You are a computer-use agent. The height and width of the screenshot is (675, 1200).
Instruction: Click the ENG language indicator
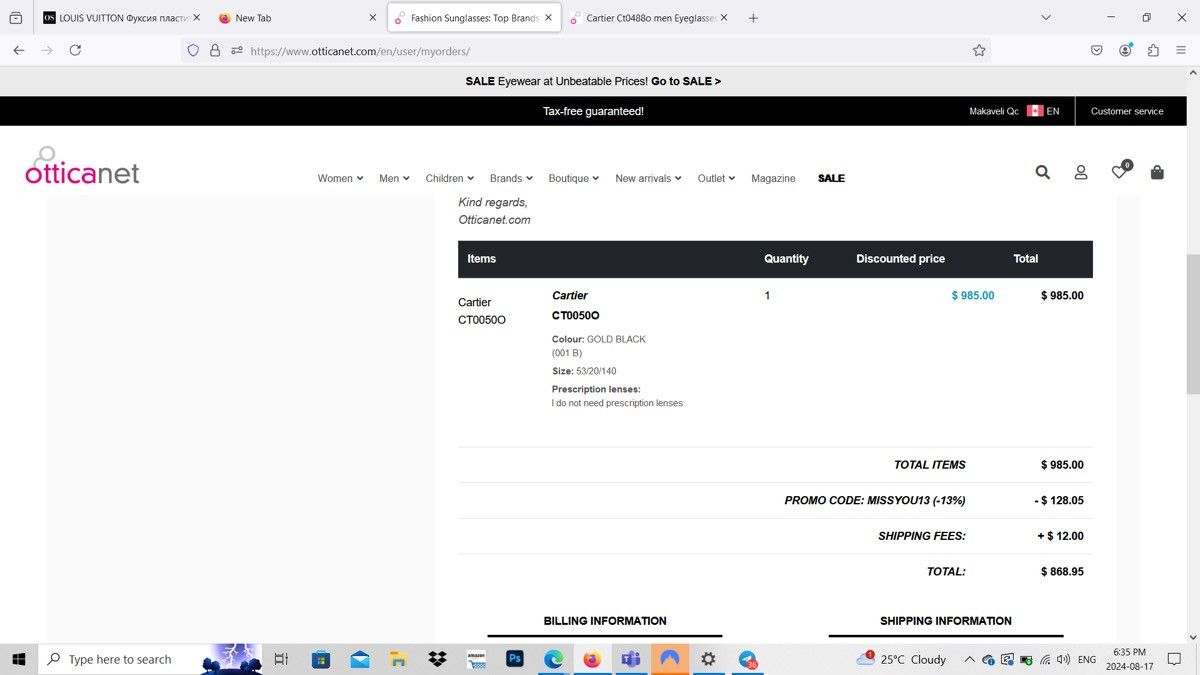[1087, 659]
